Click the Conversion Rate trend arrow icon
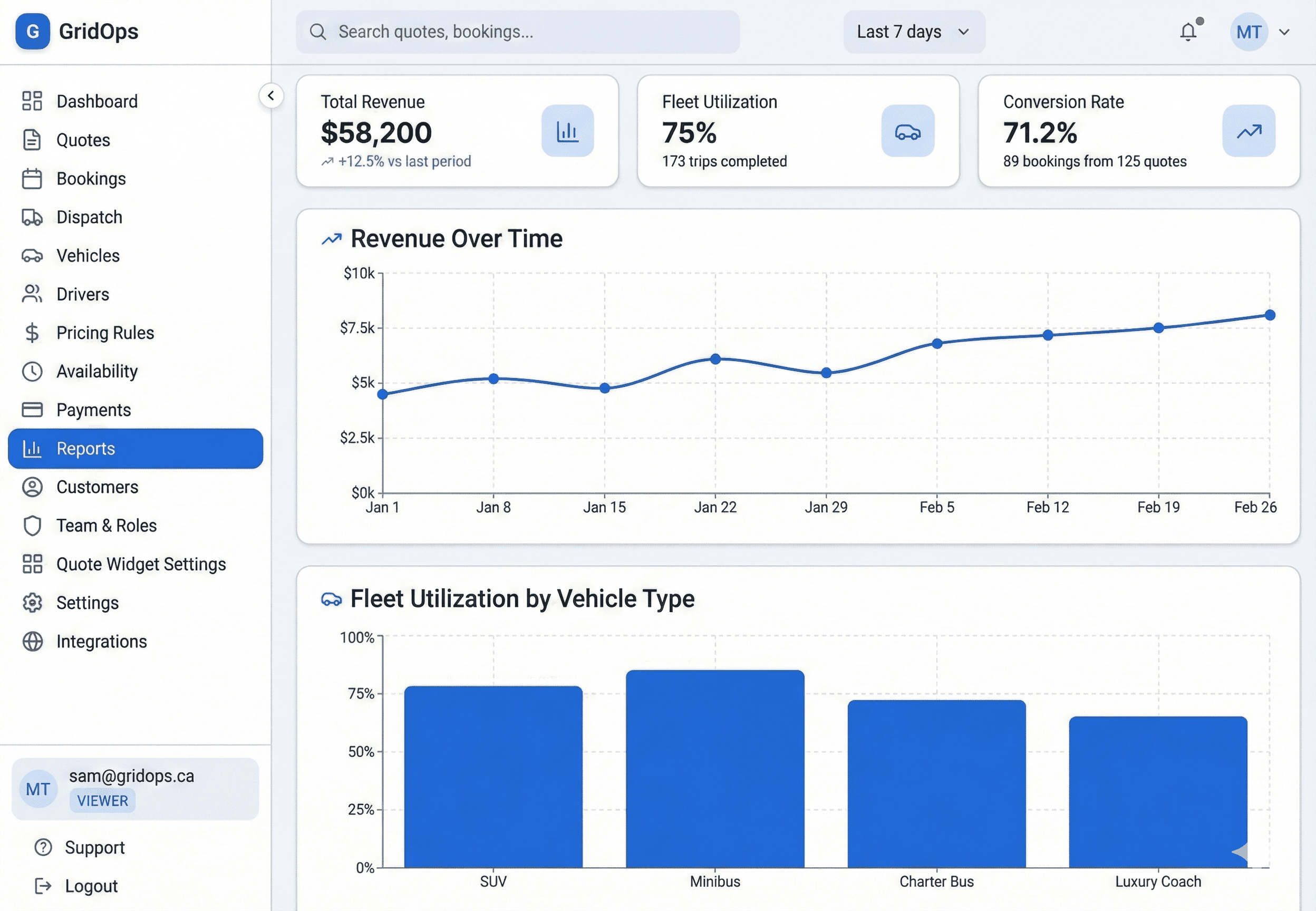The height and width of the screenshot is (911, 1316). coord(1248,131)
